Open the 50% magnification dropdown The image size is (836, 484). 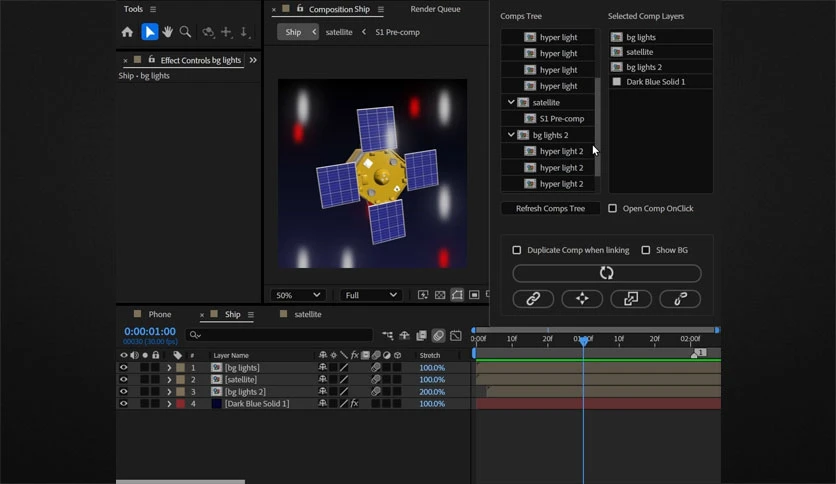[x=298, y=295]
